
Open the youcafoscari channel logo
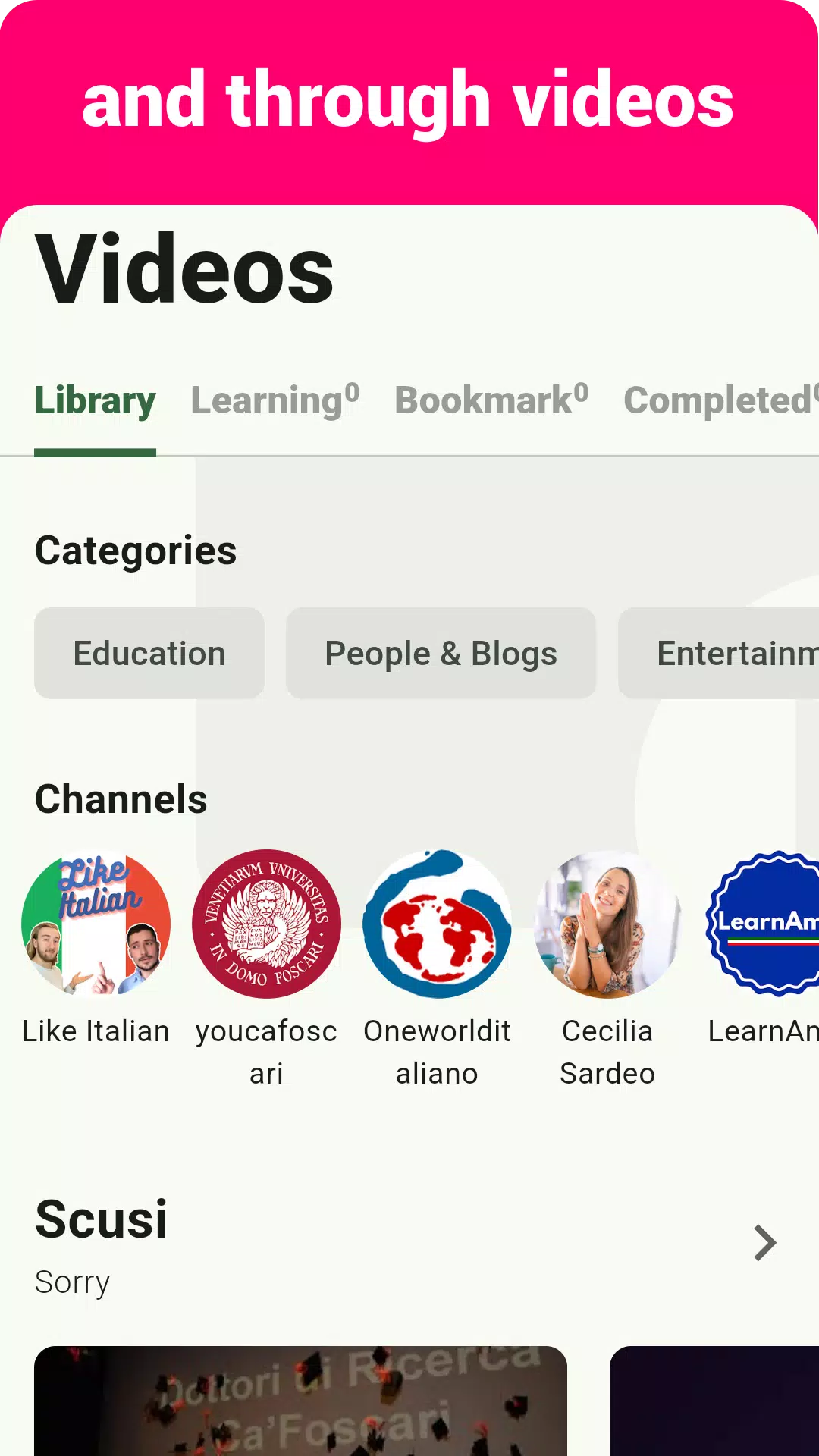266,924
